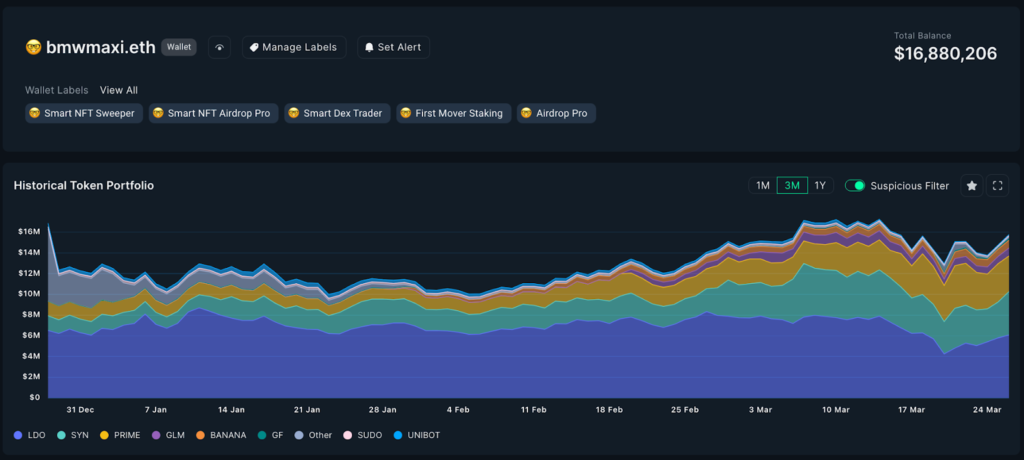The image size is (1024, 460).
Task: Expand chart to fullscreen
Action: click(997, 185)
